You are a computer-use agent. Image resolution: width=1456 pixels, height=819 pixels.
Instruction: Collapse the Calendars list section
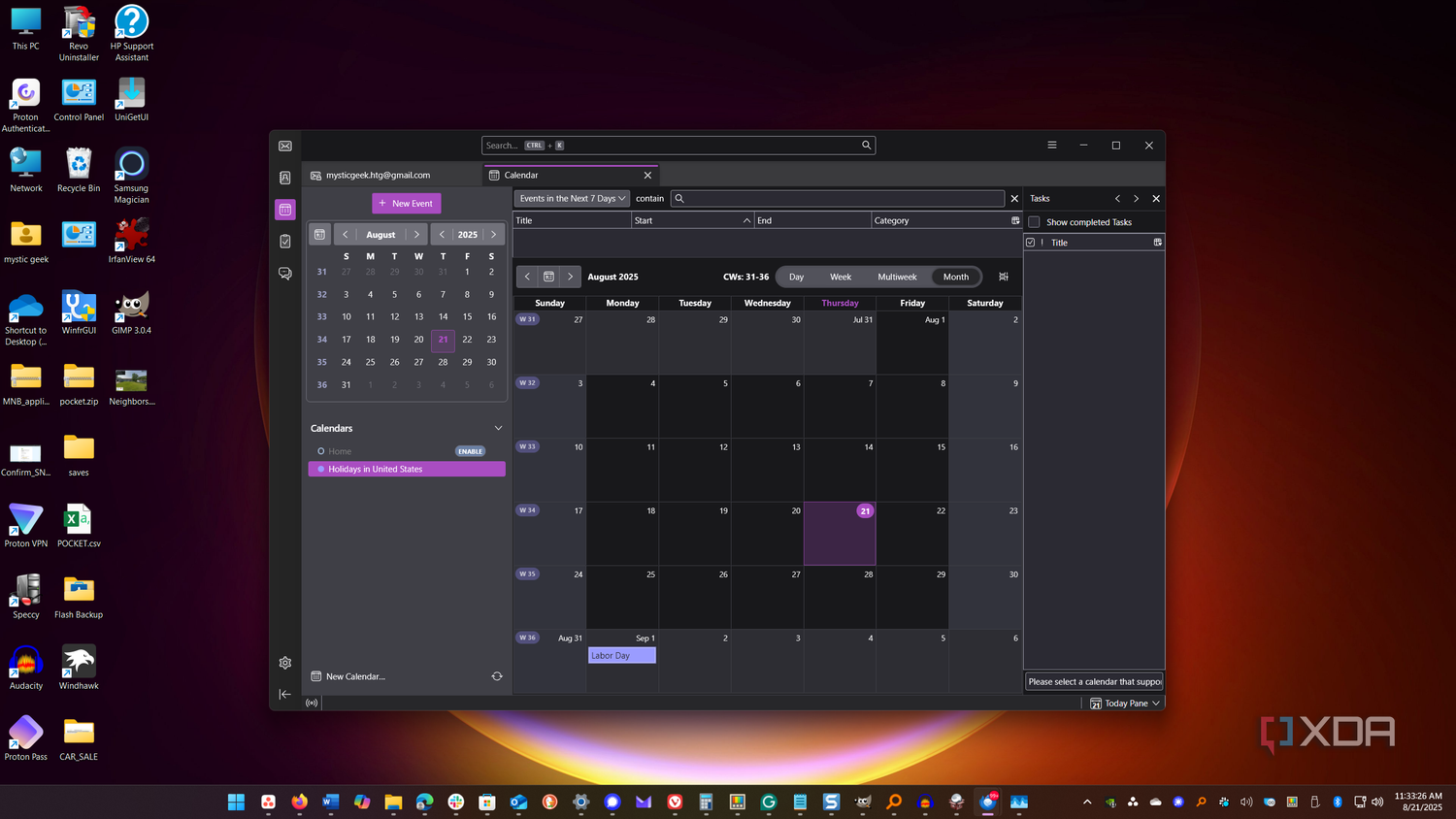pyautogui.click(x=499, y=428)
